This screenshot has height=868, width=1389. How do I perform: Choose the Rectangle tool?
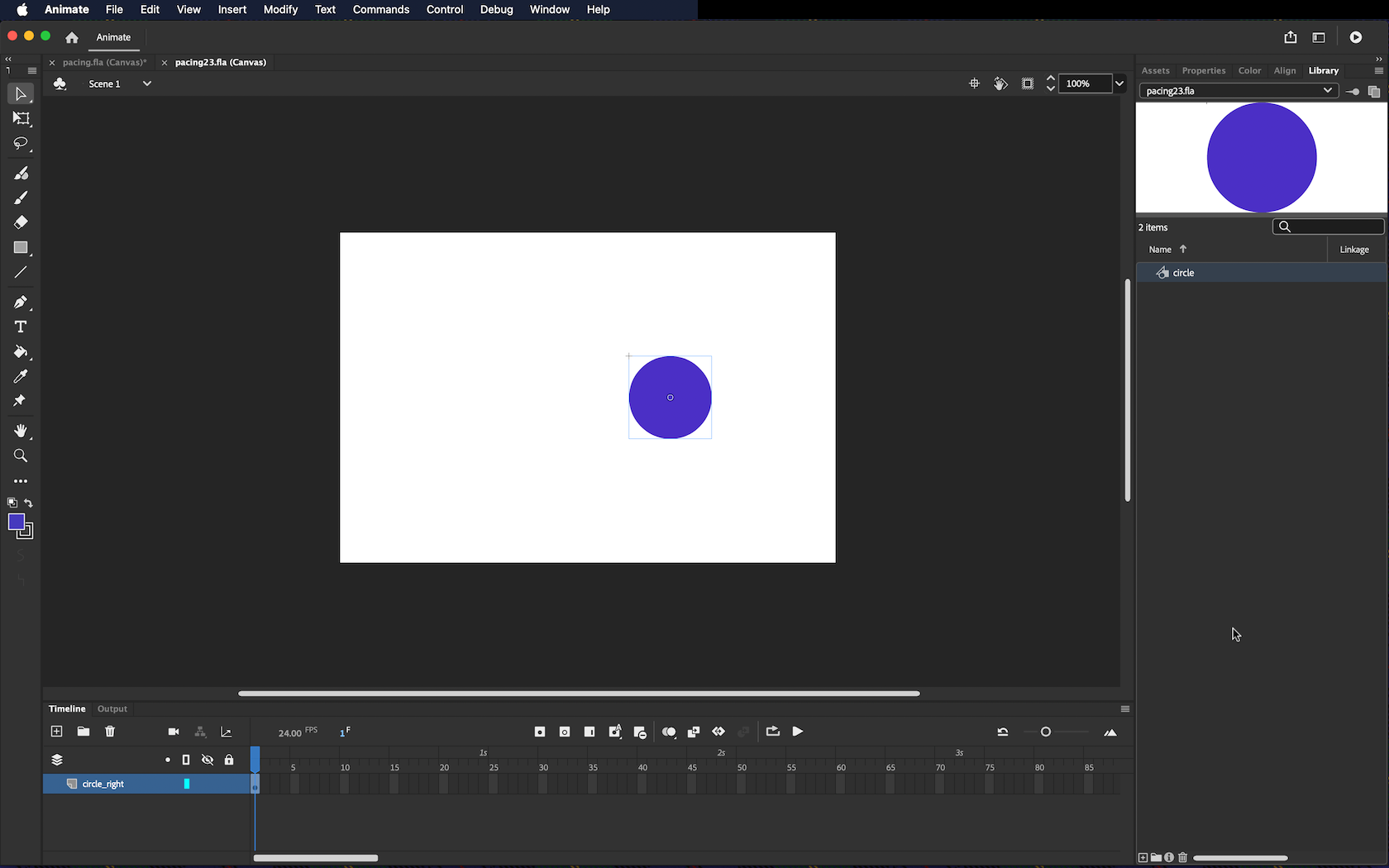pos(21,248)
